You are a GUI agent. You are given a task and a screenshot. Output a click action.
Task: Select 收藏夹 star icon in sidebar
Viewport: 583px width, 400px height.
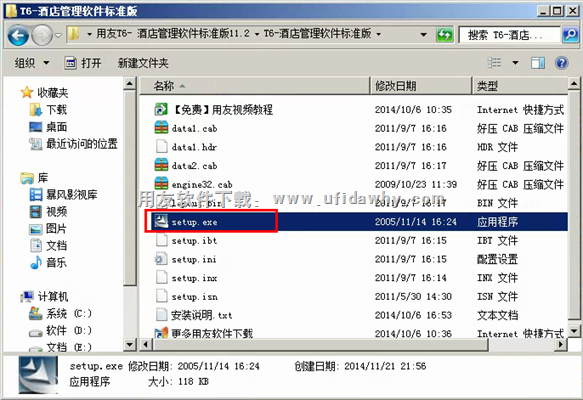[x=27, y=92]
